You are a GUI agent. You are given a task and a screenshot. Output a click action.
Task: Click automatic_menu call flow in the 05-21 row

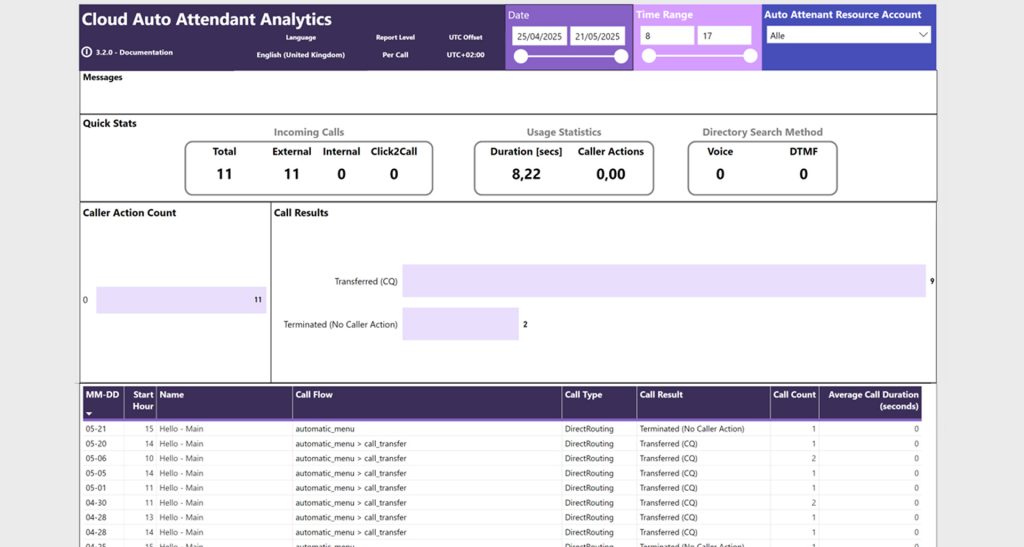click(325, 429)
